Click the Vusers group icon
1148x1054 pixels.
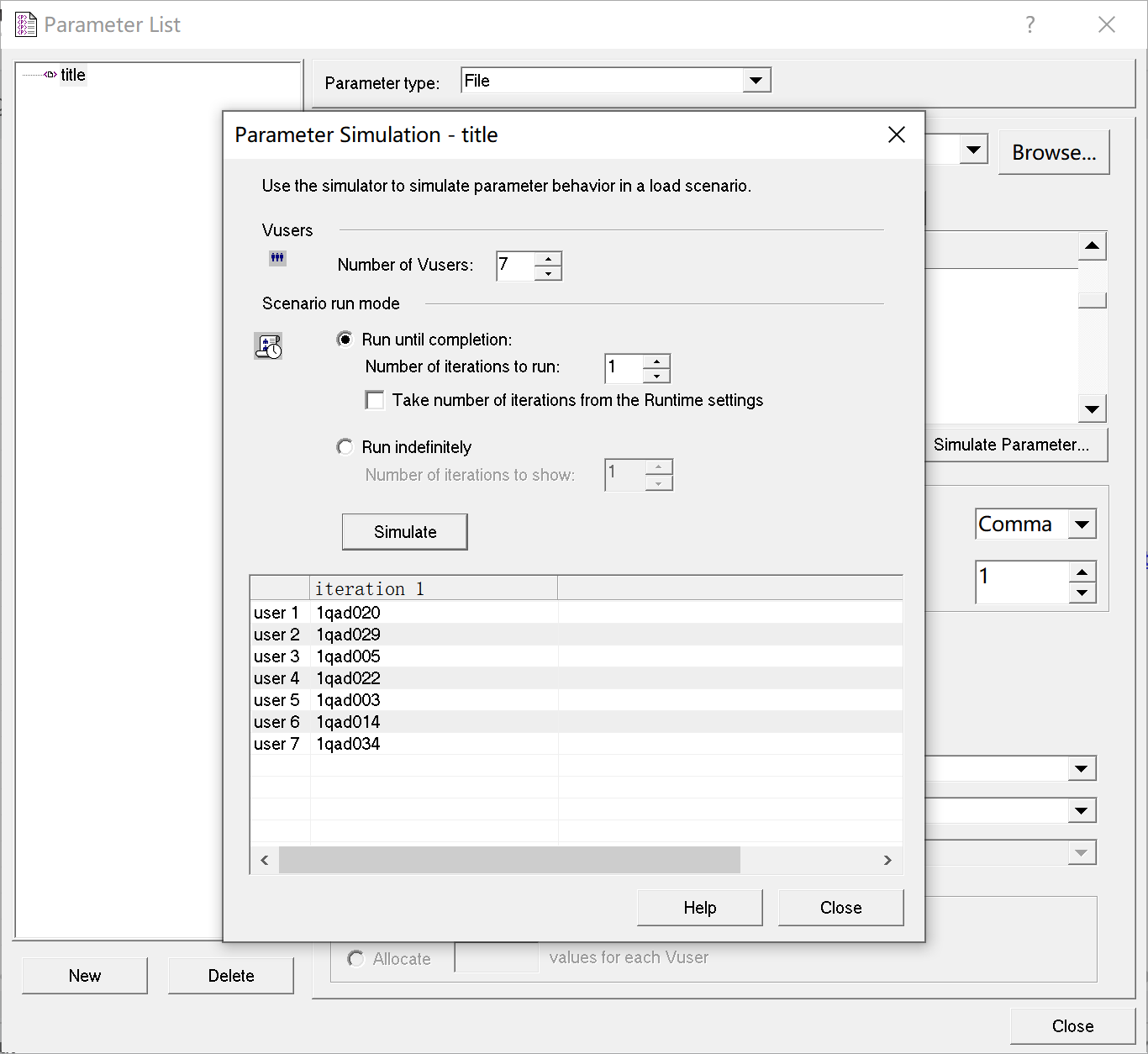tap(277, 258)
